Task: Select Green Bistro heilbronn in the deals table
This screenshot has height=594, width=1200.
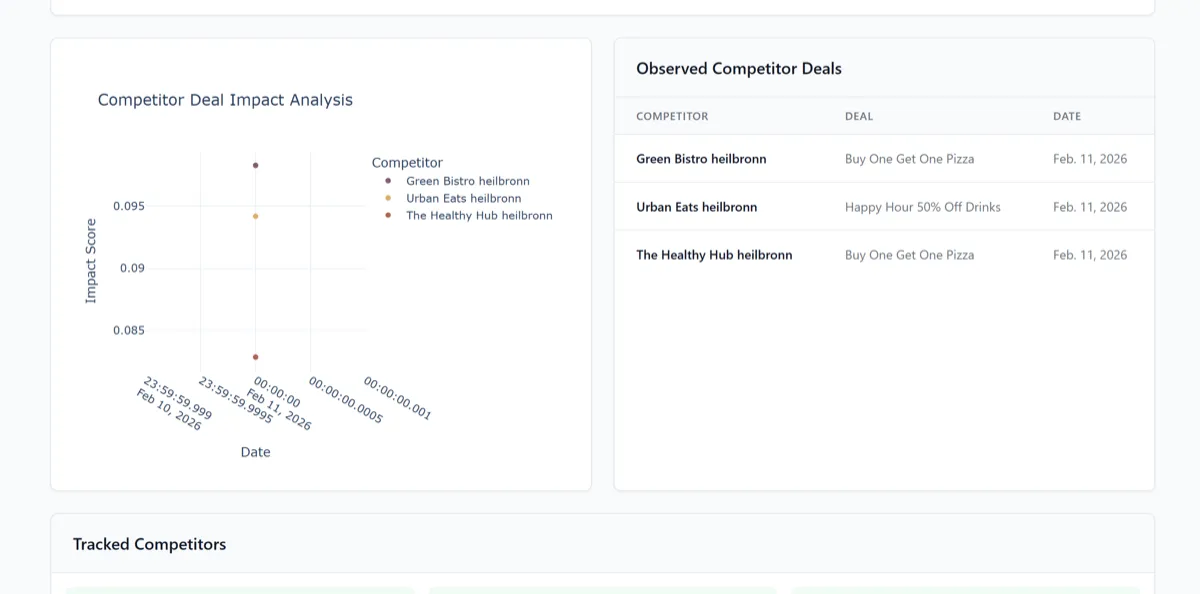Action: click(701, 159)
